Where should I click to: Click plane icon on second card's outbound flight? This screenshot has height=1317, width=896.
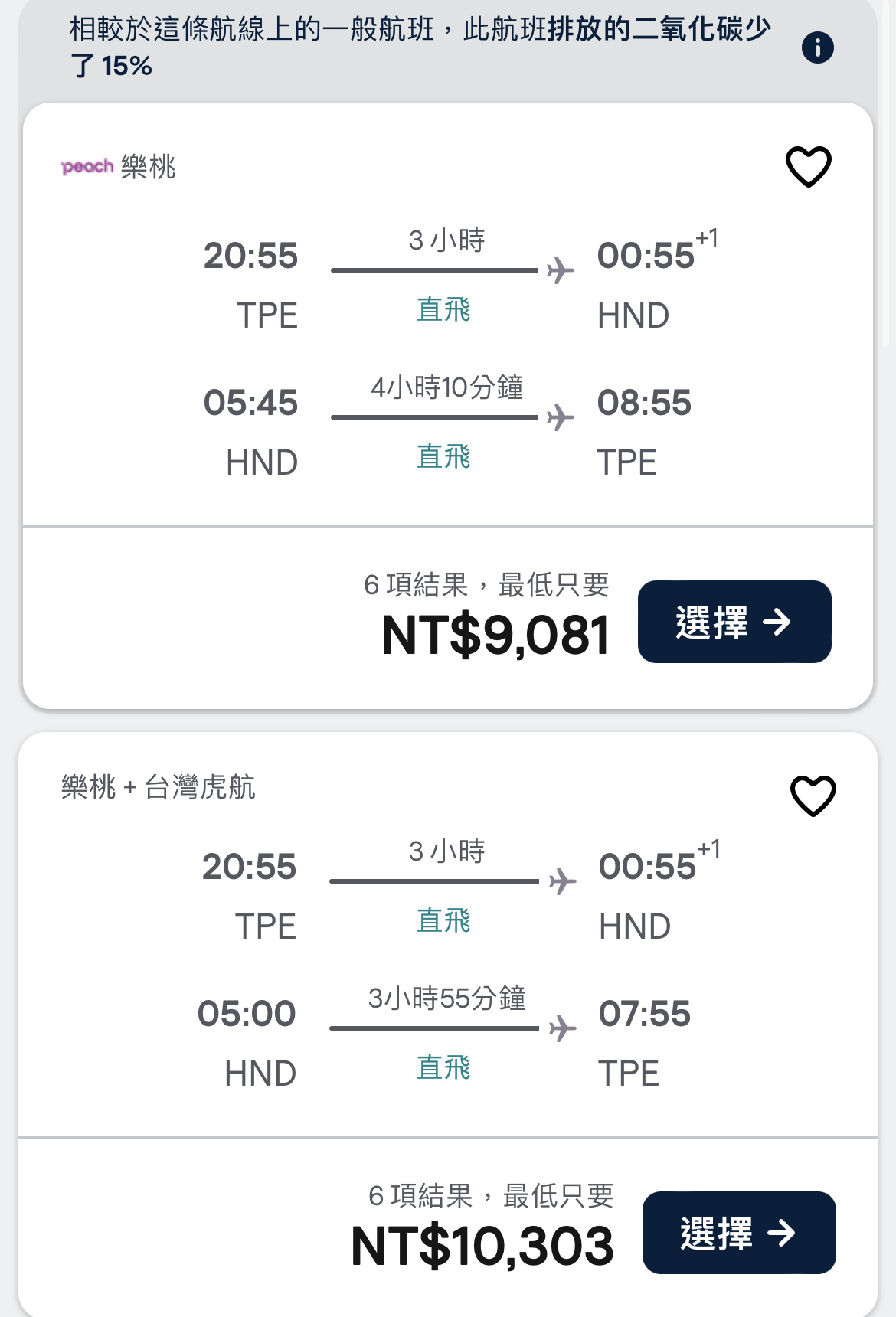(x=563, y=881)
